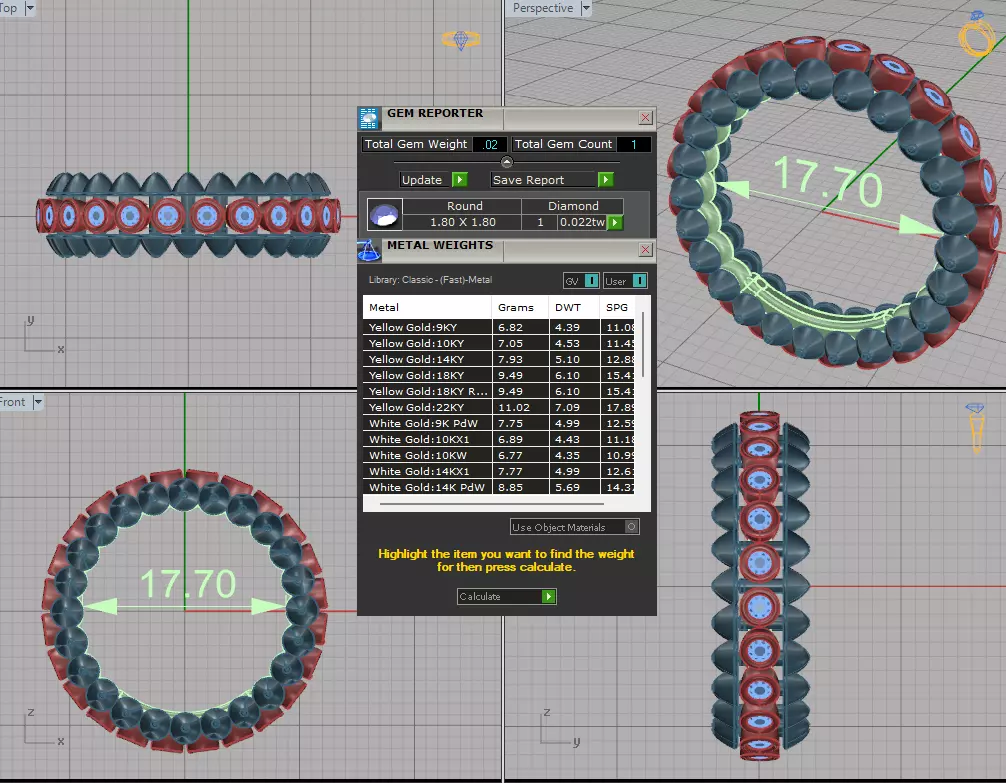The width and height of the screenshot is (1006, 783).
Task: Click the 11.02 grams cell
Action: [520, 408]
